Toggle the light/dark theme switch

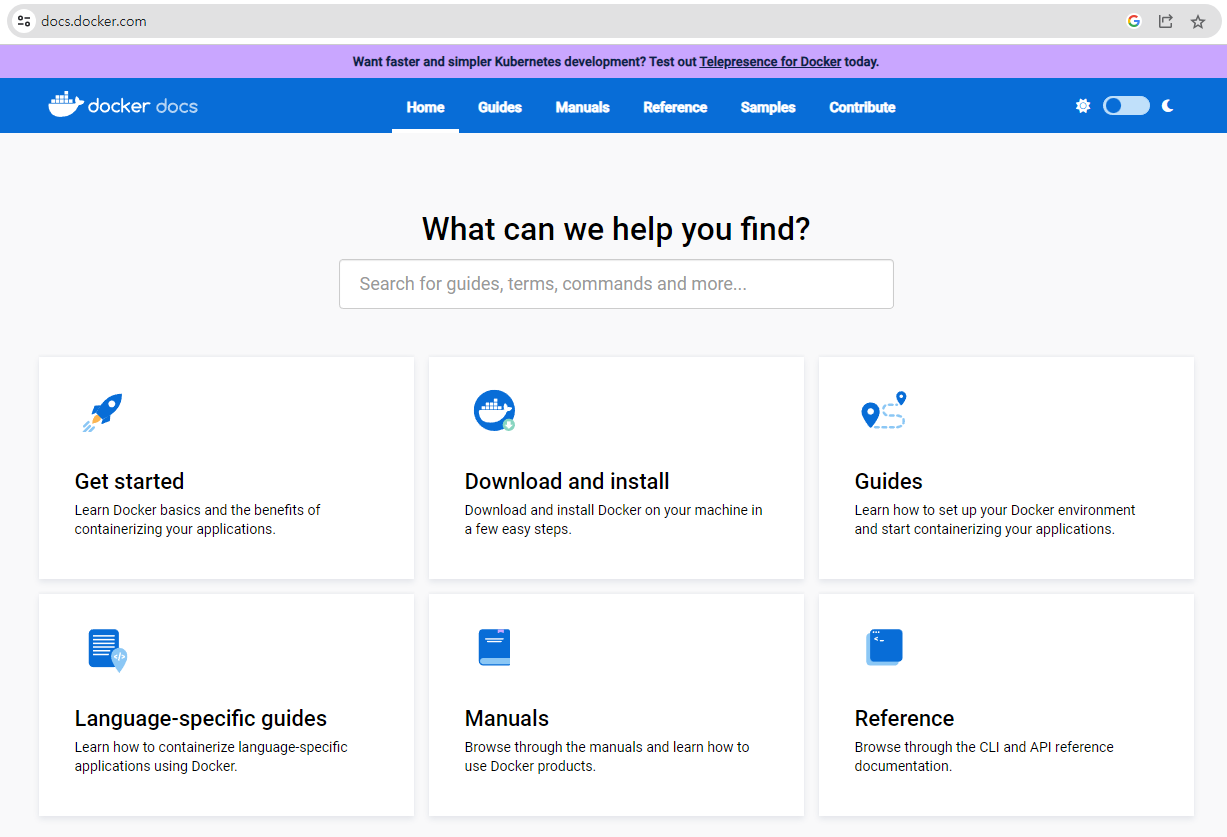[x=1126, y=106]
